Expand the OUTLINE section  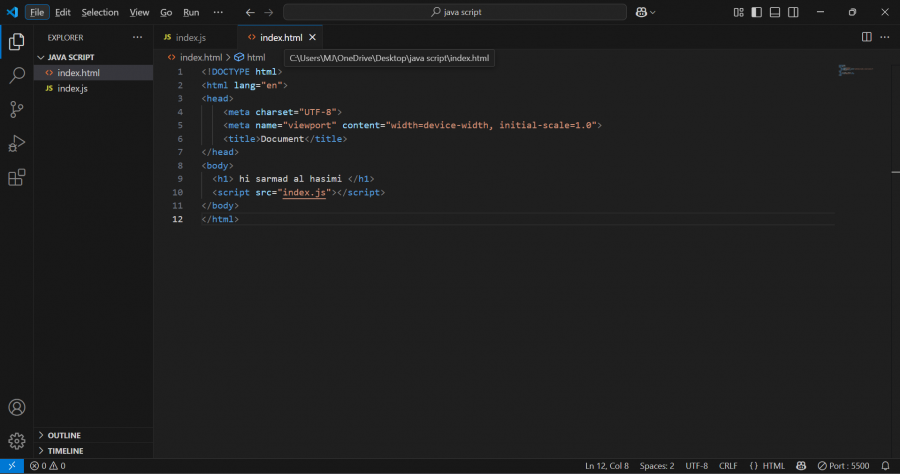click(64, 435)
